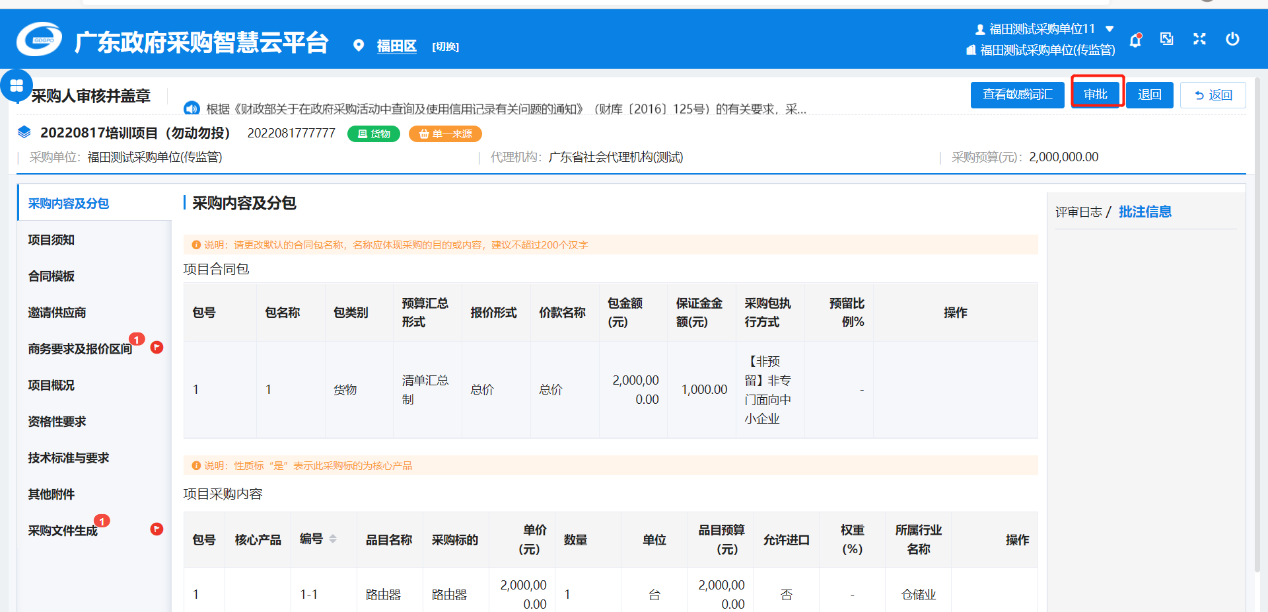Click the info icon on the contract-package hint
This screenshot has width=1268, height=612.
pos(196,244)
